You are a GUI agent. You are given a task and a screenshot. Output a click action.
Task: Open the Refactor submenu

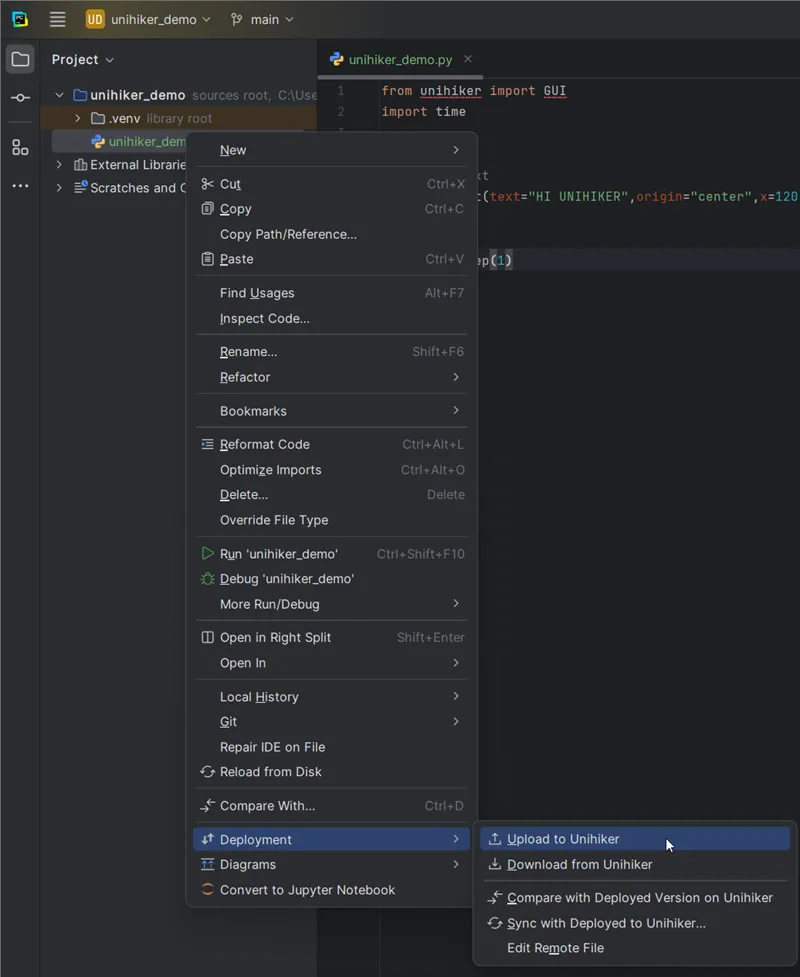[x=331, y=377]
